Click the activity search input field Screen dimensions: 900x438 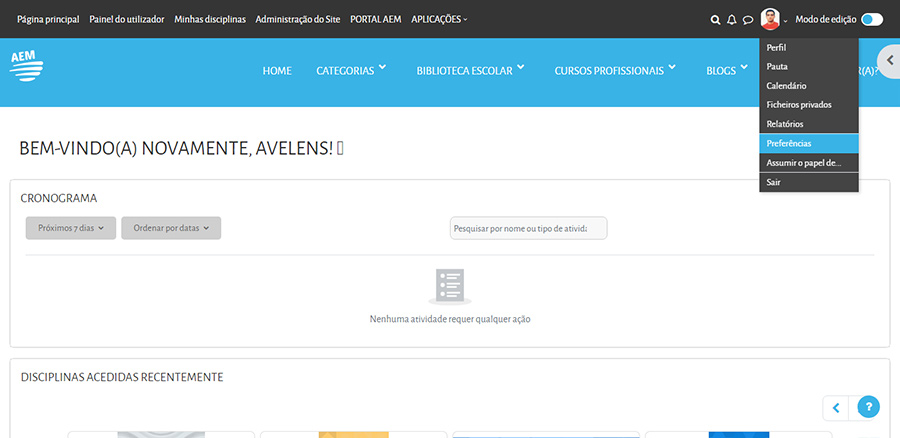click(x=528, y=228)
